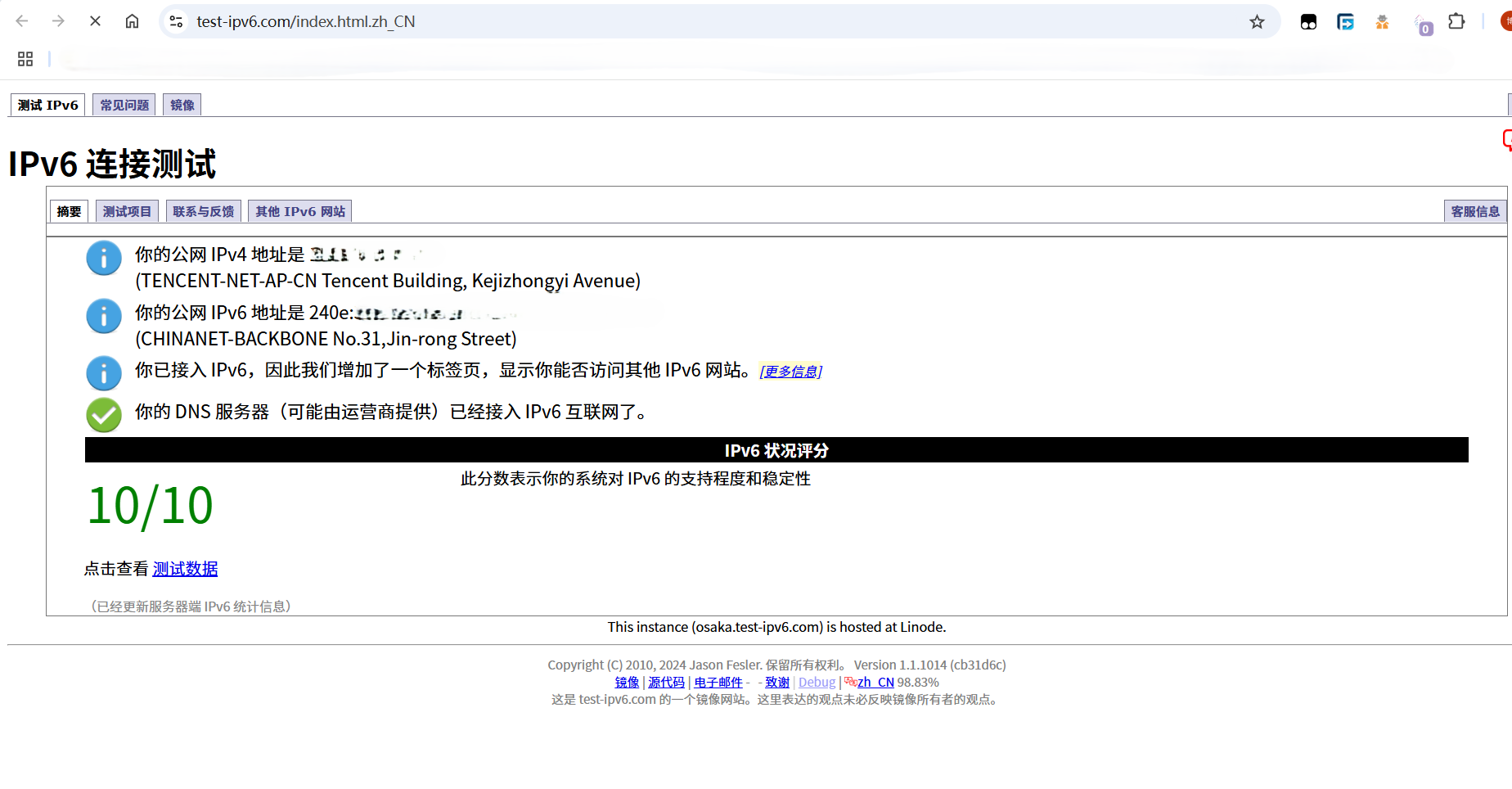Follow the 更多信息 link
The height and width of the screenshot is (789, 1512).
pos(791,372)
